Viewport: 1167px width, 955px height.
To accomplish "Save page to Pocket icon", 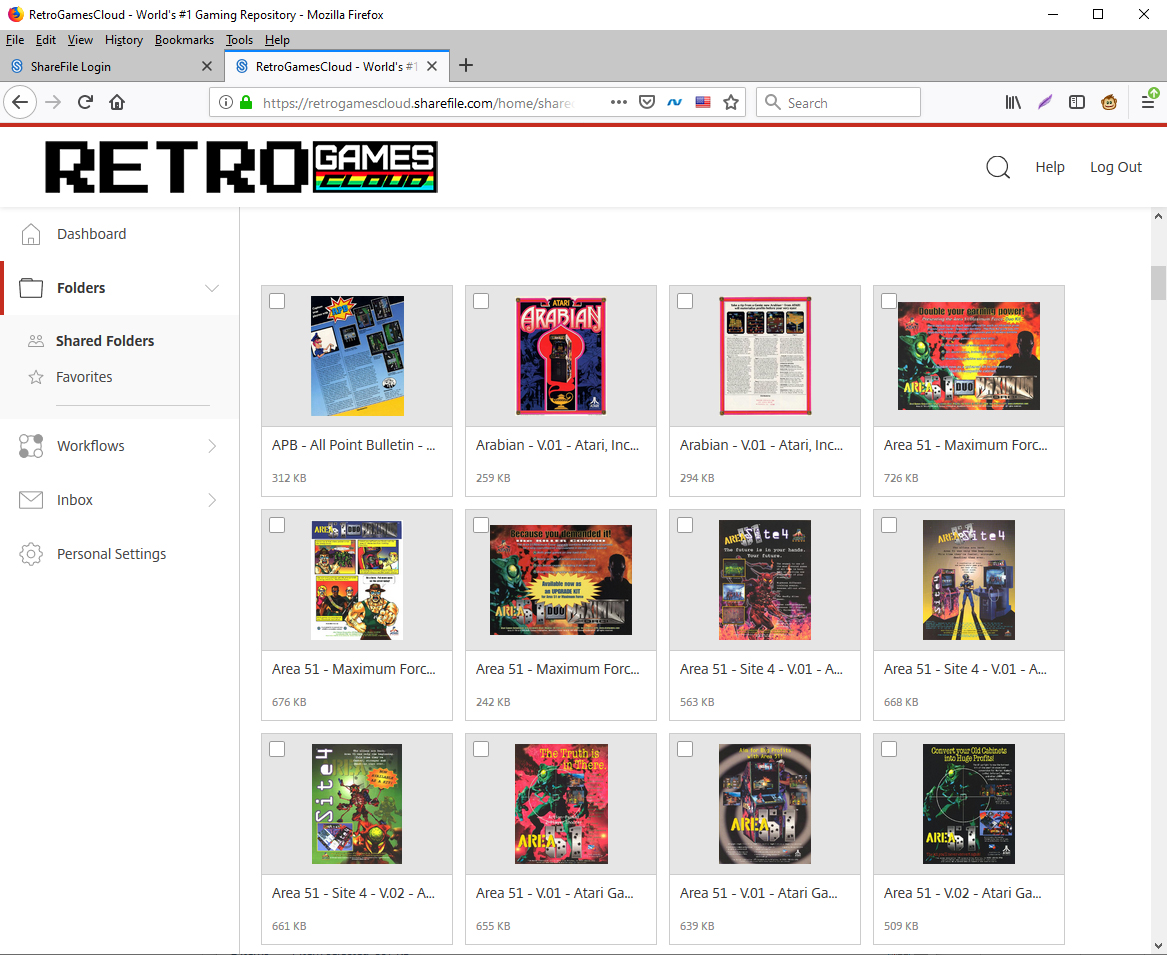I will point(647,103).
